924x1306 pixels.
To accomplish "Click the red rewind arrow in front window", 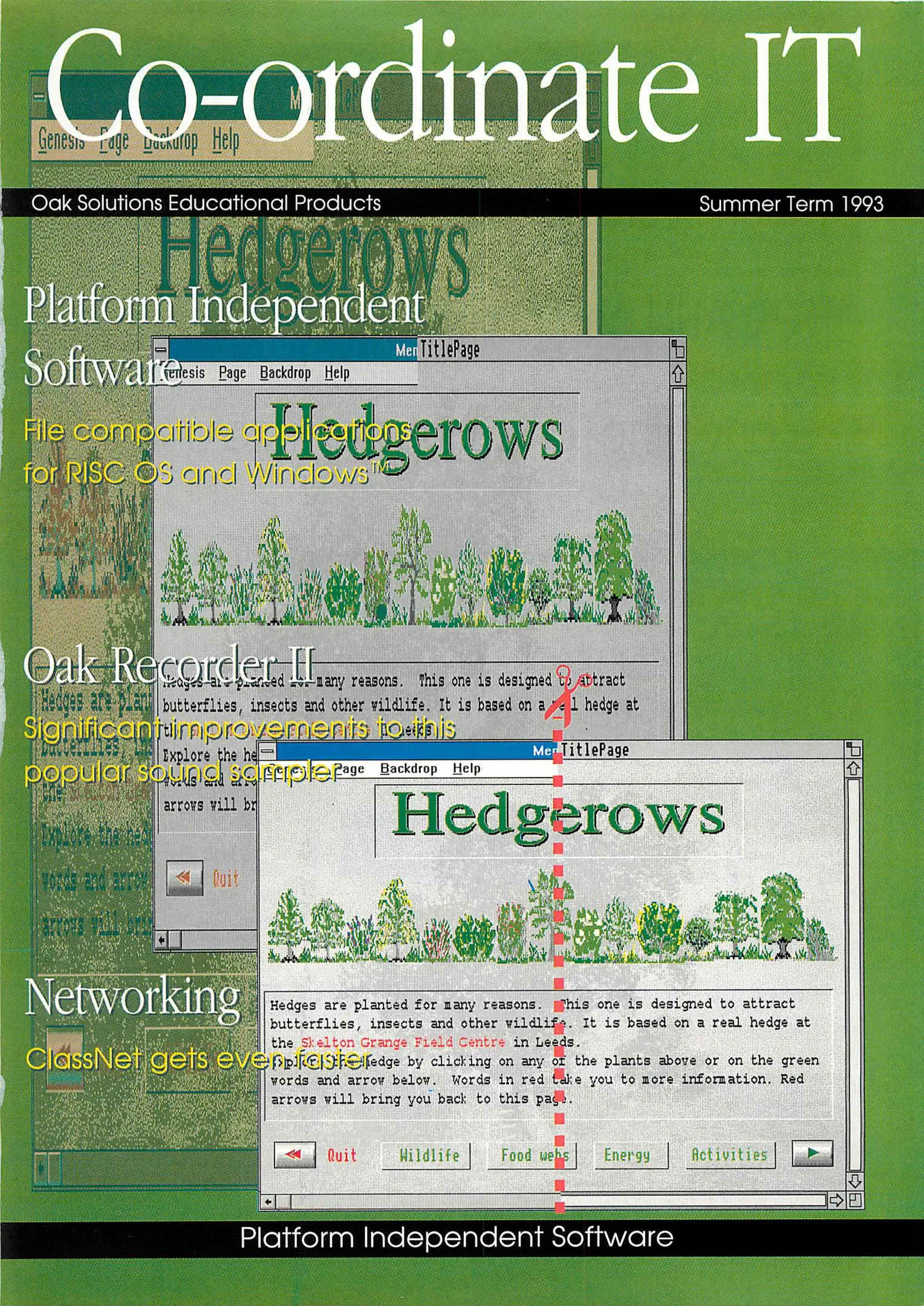I will tap(294, 1154).
